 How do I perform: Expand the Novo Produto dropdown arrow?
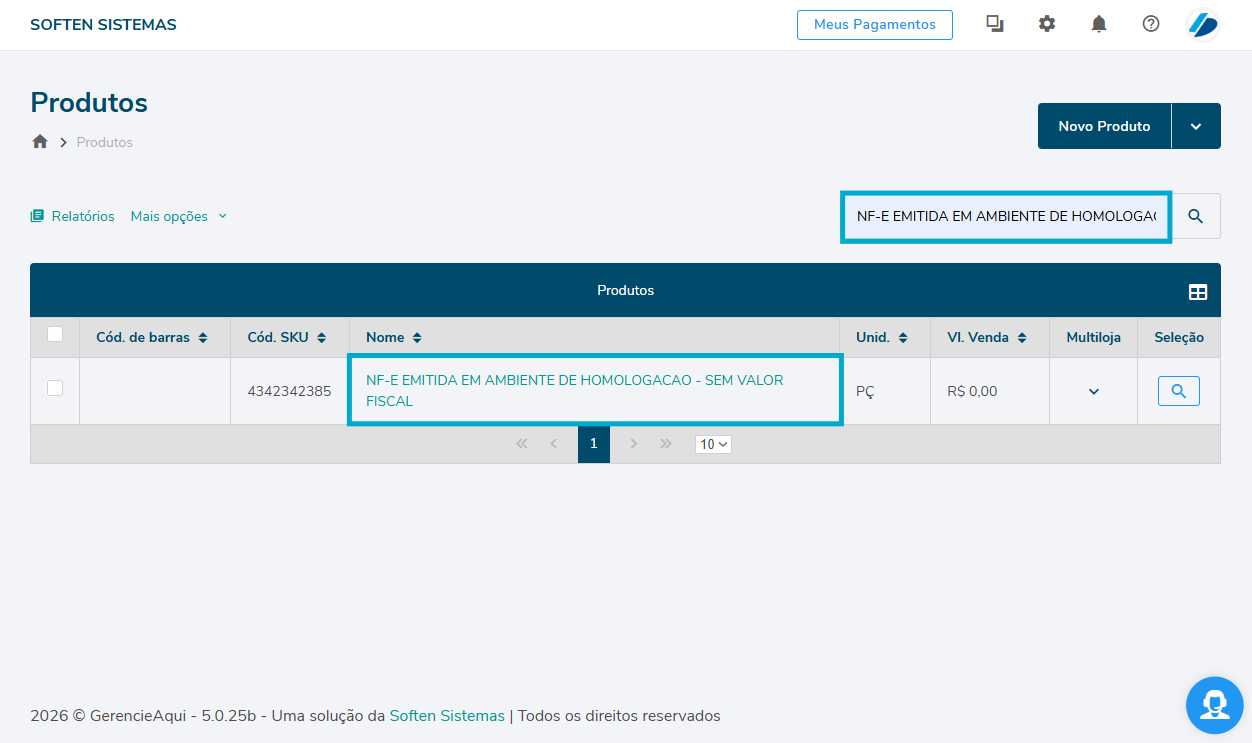click(1196, 126)
